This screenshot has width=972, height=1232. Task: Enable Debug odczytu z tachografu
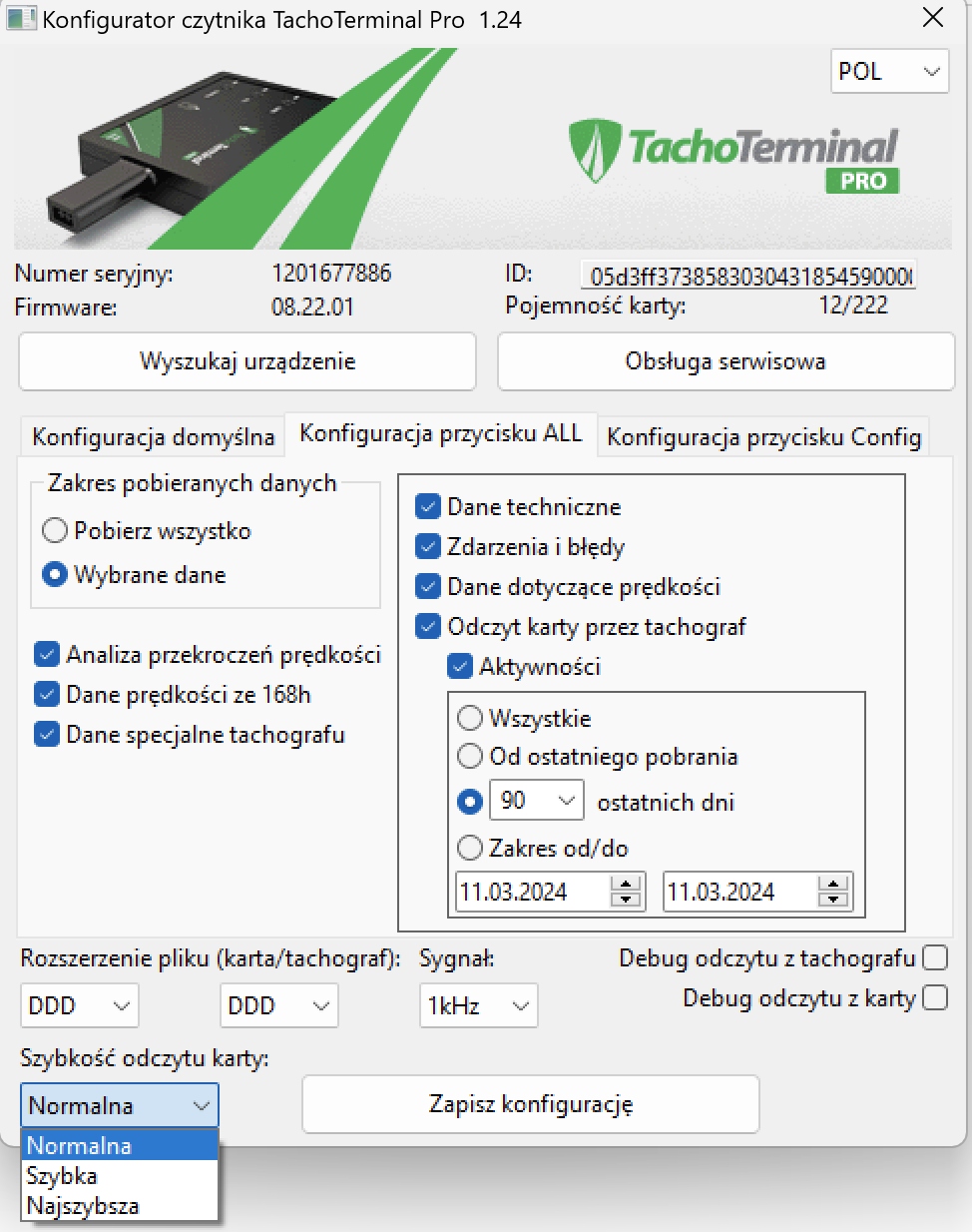coord(935,958)
